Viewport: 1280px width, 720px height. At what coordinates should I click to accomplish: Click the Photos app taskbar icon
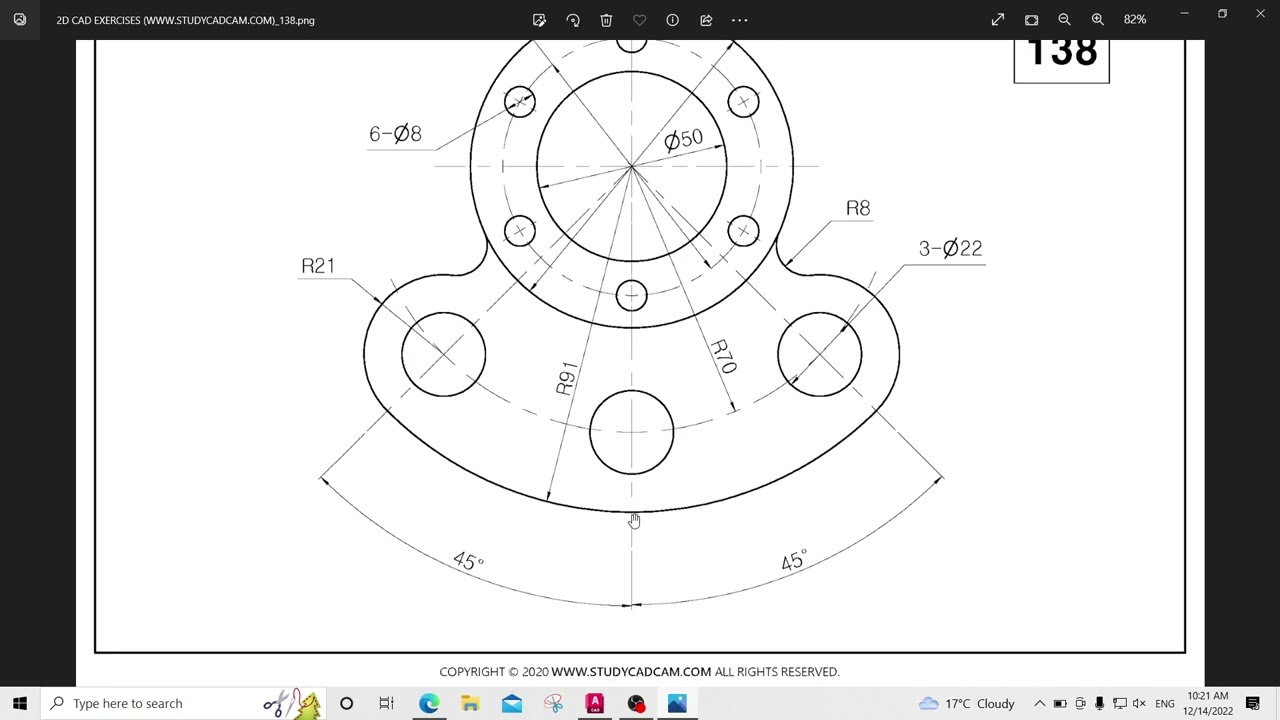(x=677, y=703)
